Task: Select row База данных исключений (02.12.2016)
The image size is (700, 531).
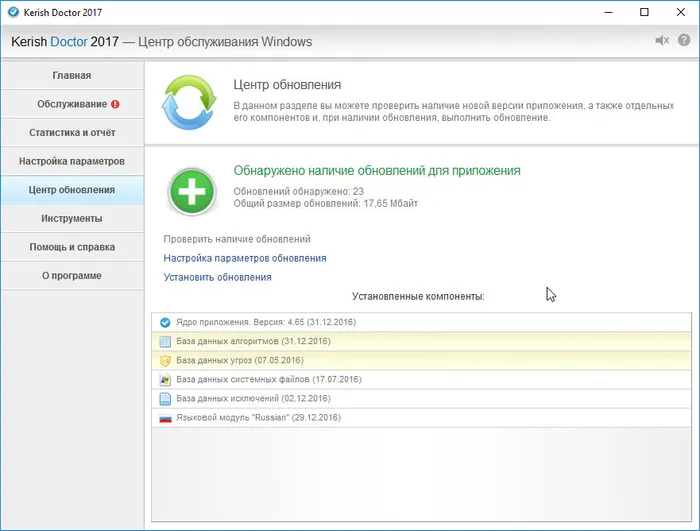Action: click(421, 399)
